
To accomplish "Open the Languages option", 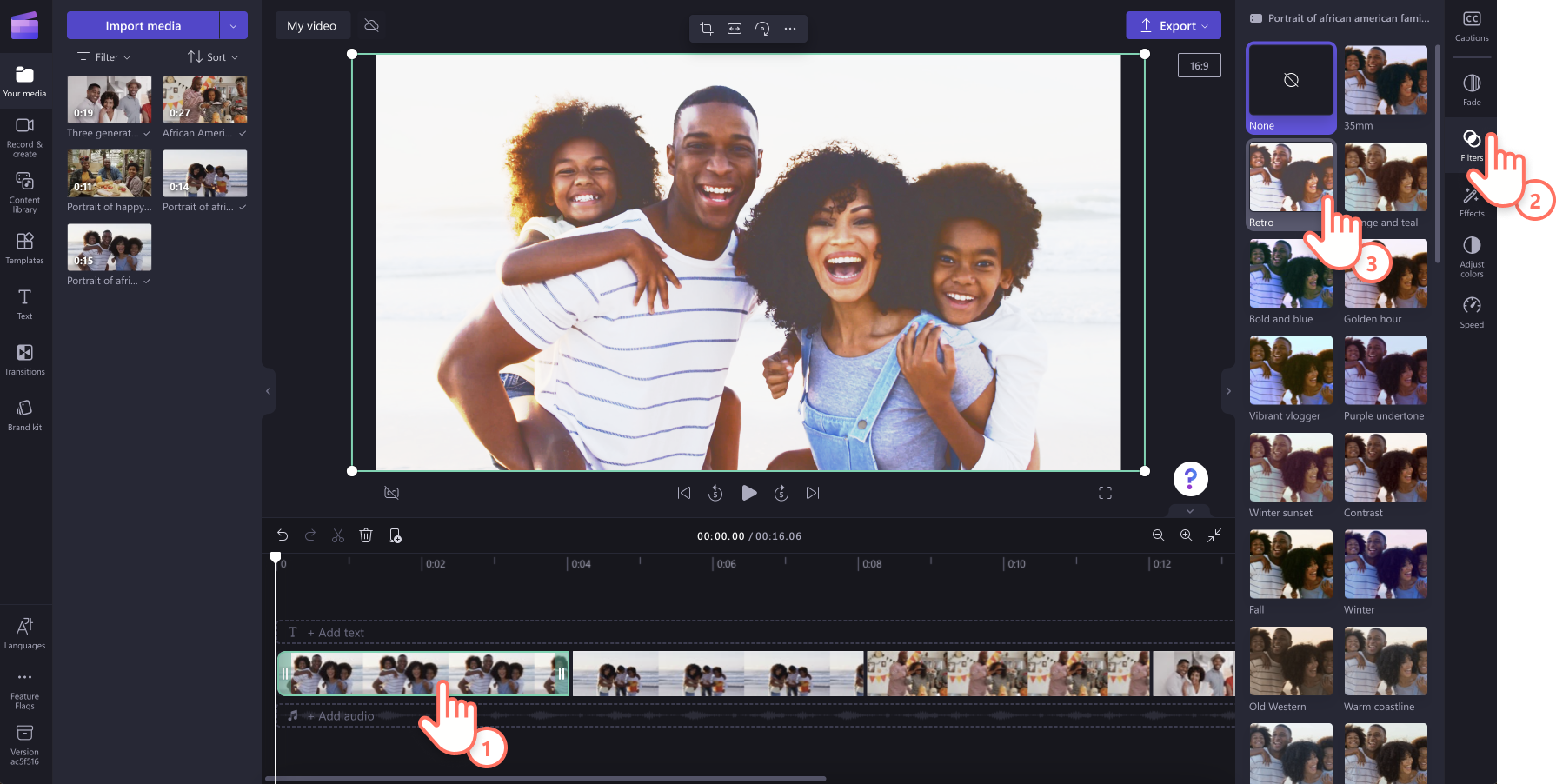I will 24,633.
